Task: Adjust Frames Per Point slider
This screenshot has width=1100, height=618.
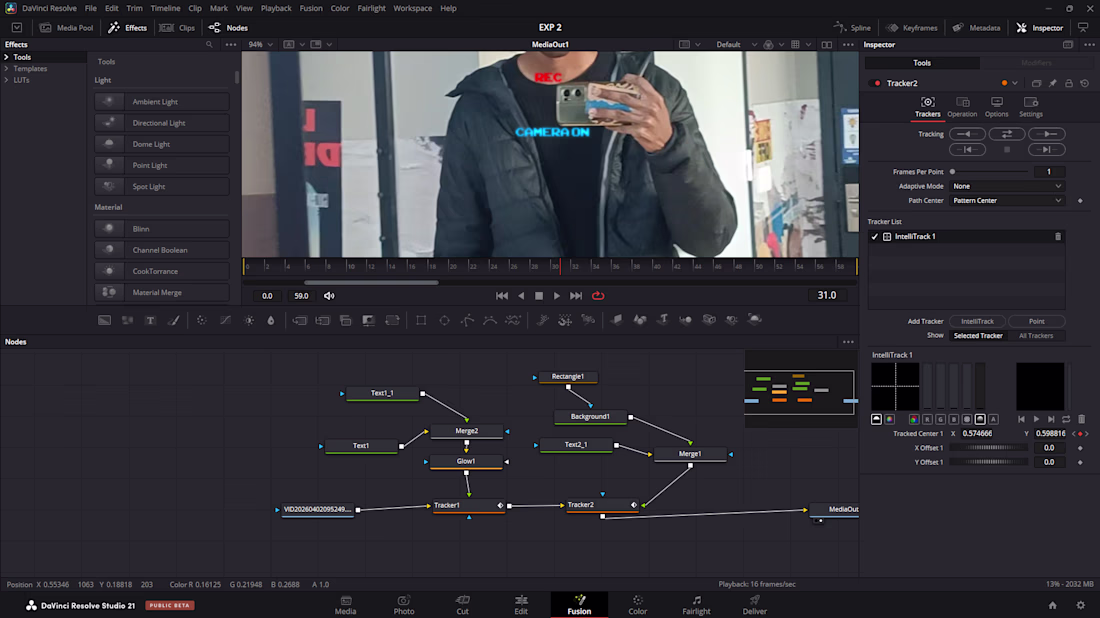Action: point(989,172)
